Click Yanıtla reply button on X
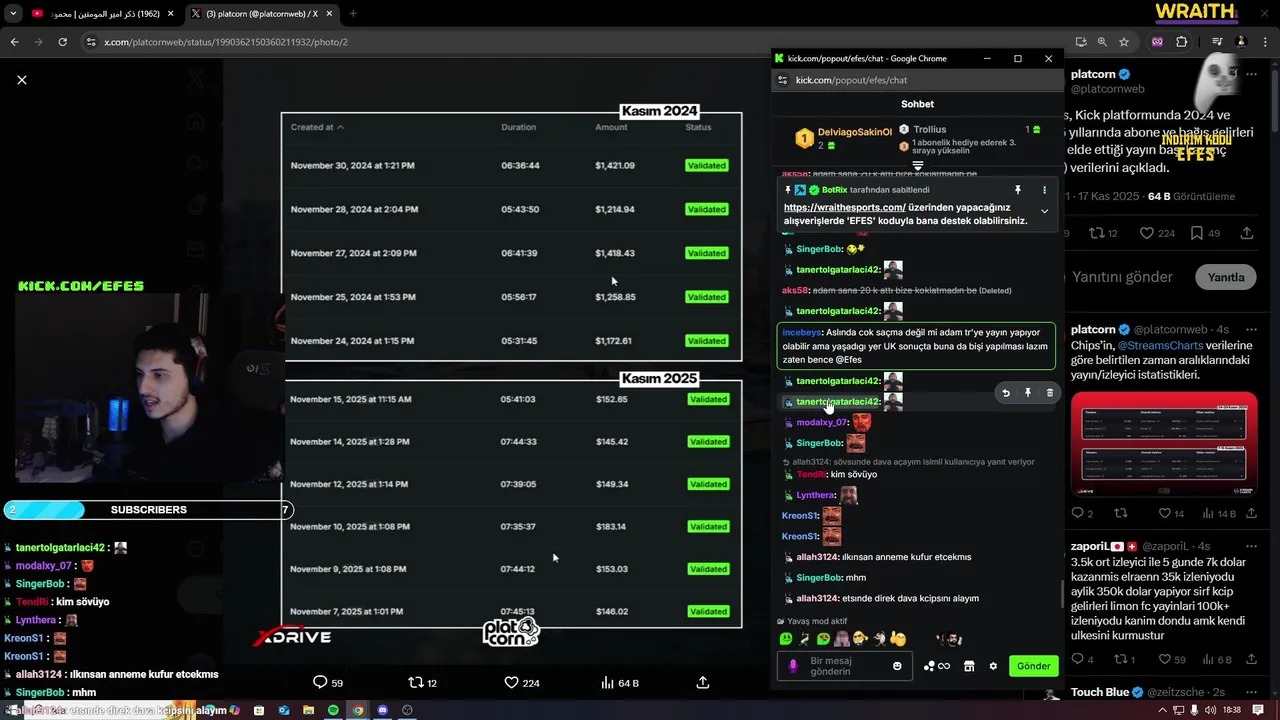 pos(1226,277)
